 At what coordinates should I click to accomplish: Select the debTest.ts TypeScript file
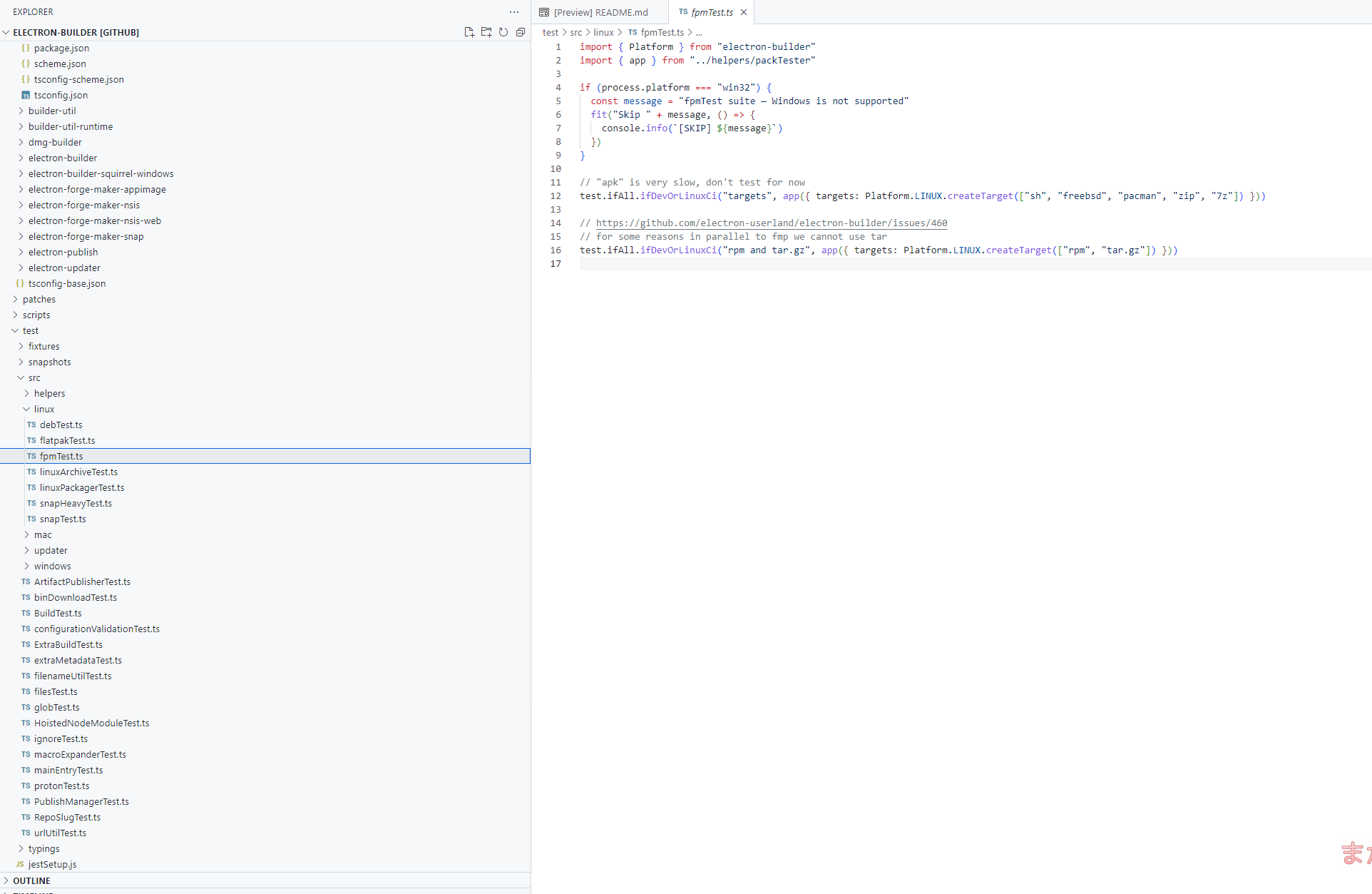(61, 425)
